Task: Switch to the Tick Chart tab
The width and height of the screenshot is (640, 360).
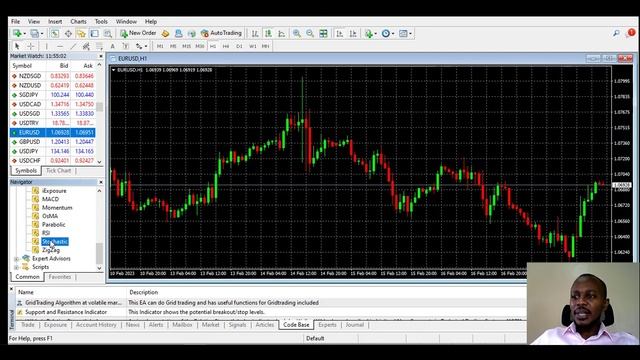Action: coord(58,171)
